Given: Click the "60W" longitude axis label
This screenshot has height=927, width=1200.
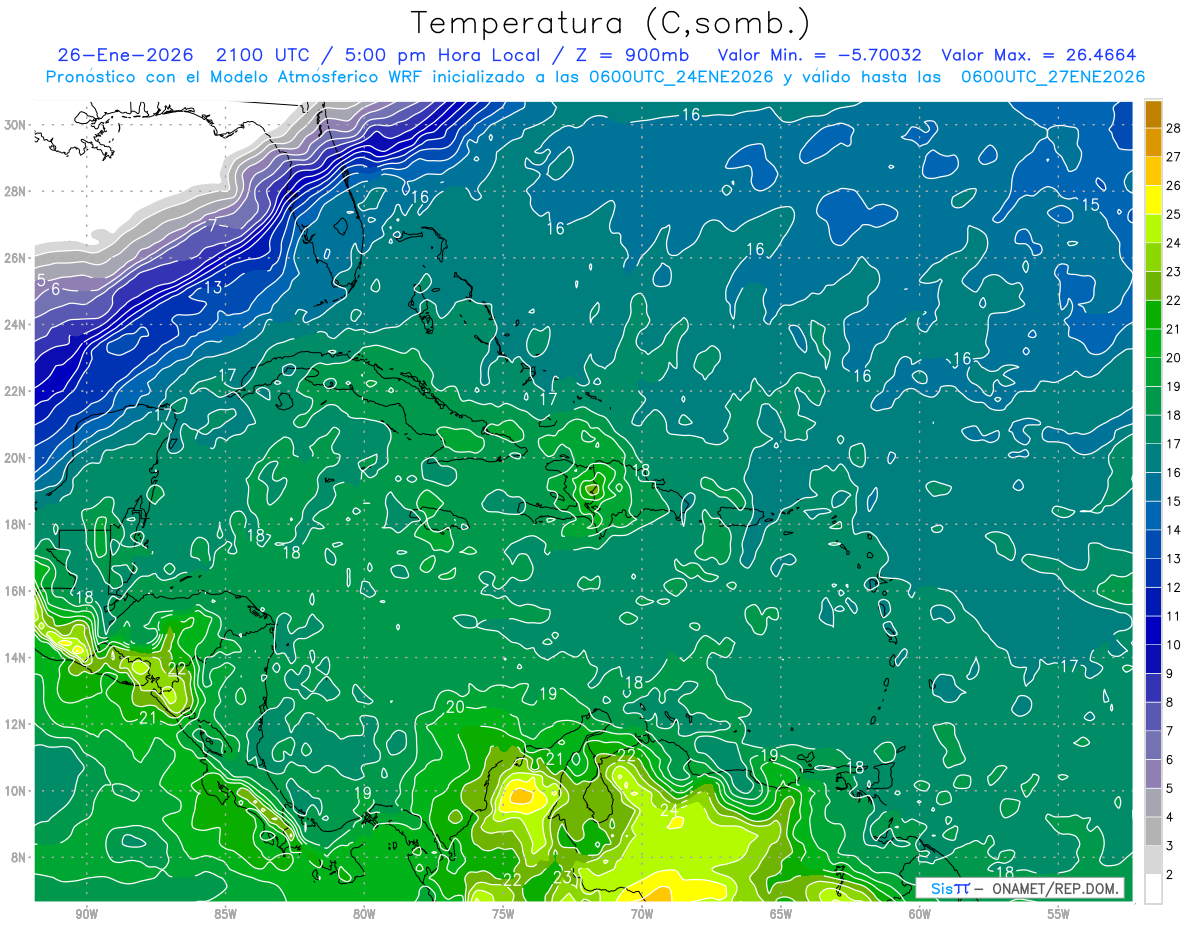Looking at the screenshot, I should [920, 914].
